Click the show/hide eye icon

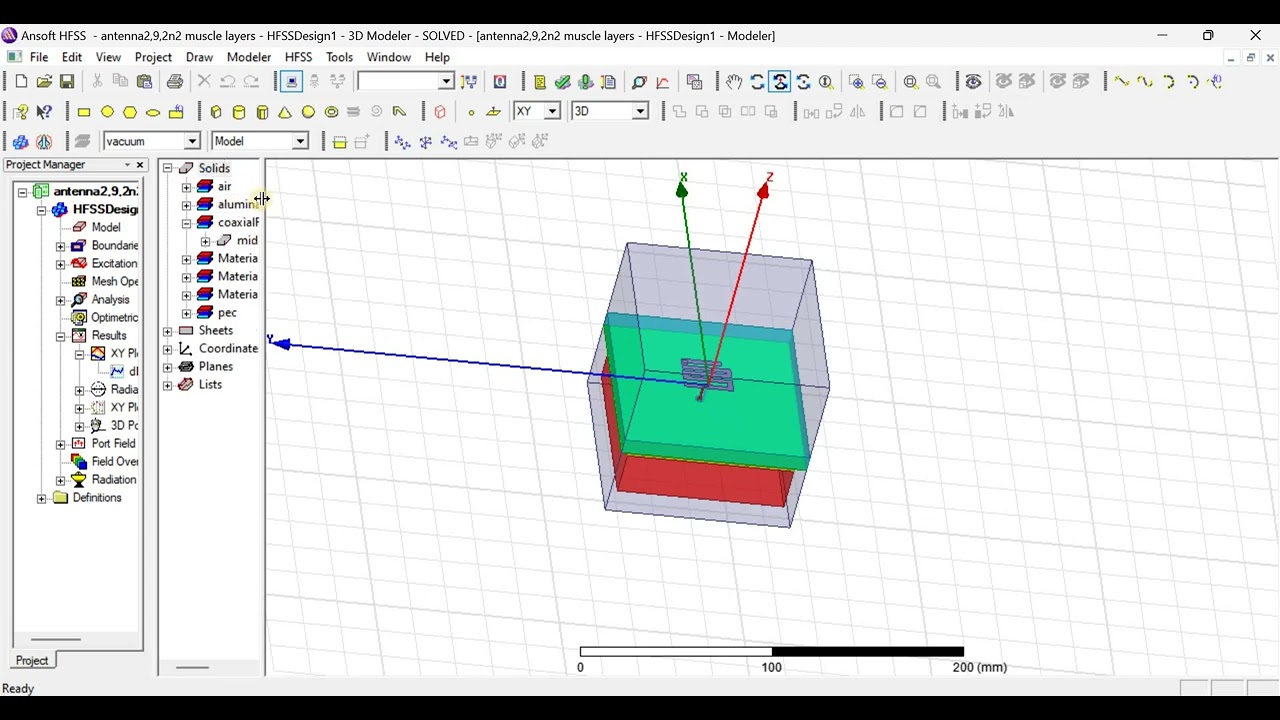pos(973,82)
